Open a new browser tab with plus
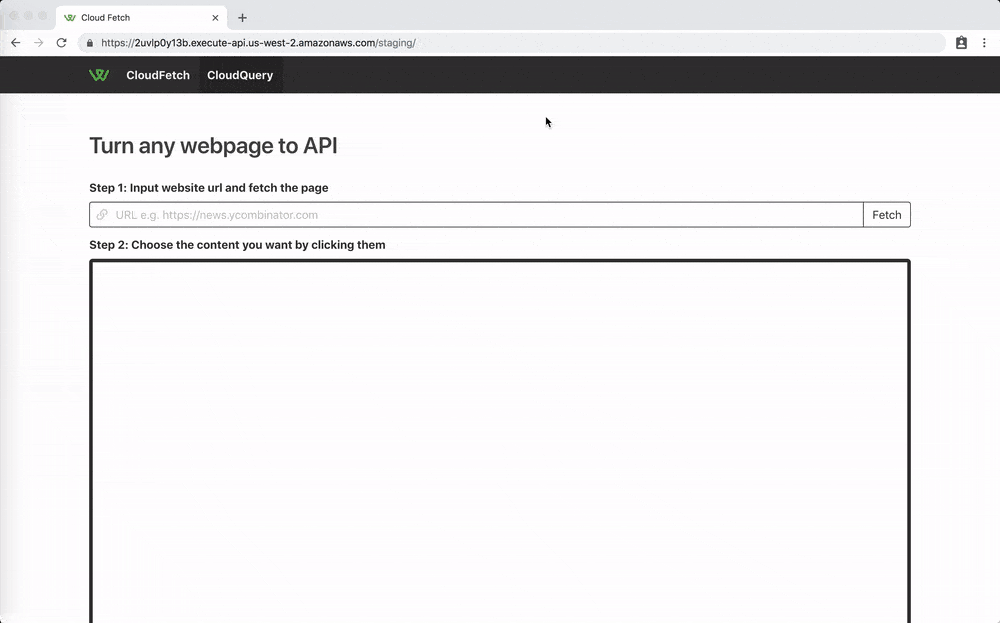The width and height of the screenshot is (1000, 623). coord(242,18)
